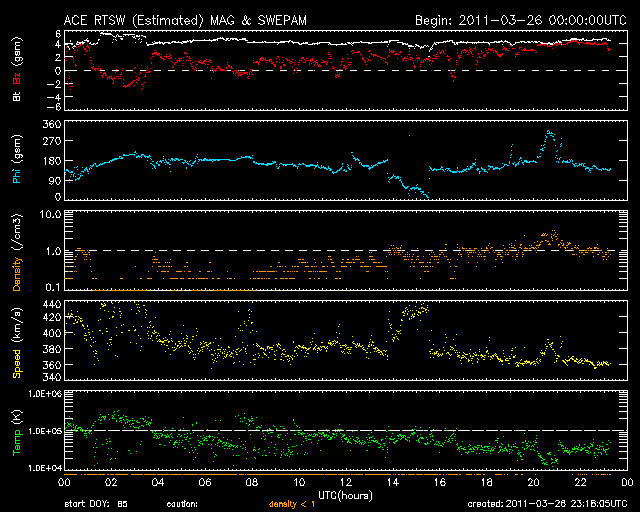
Task: Click the '6' tick label on Bt Bz panel
Action: (x=58, y=33)
